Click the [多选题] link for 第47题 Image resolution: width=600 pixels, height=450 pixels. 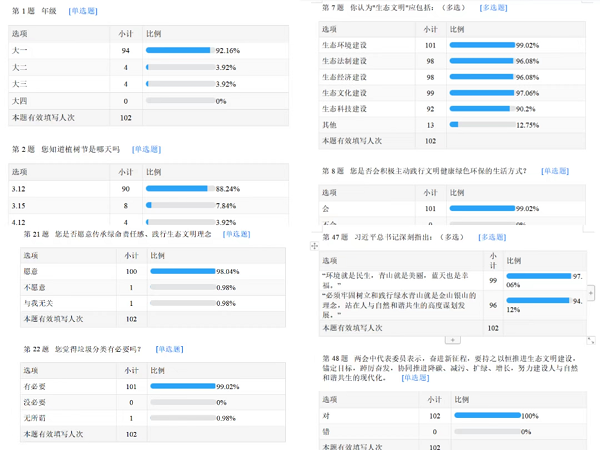[492, 237]
